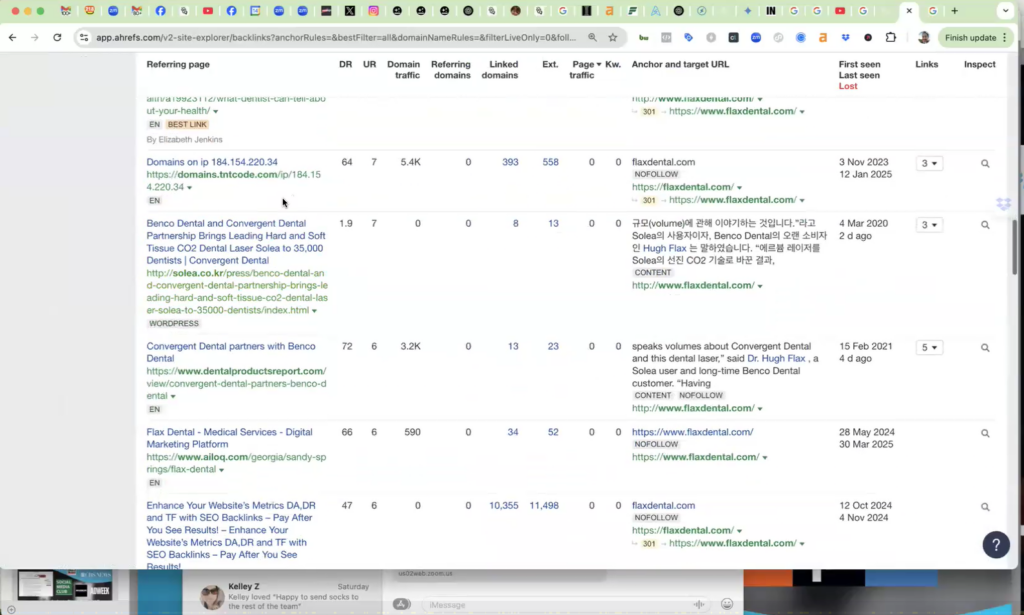This screenshot has width=1024, height=615.
Task: Inspect the dentalproductsreport.com backlink row
Action: (985, 347)
